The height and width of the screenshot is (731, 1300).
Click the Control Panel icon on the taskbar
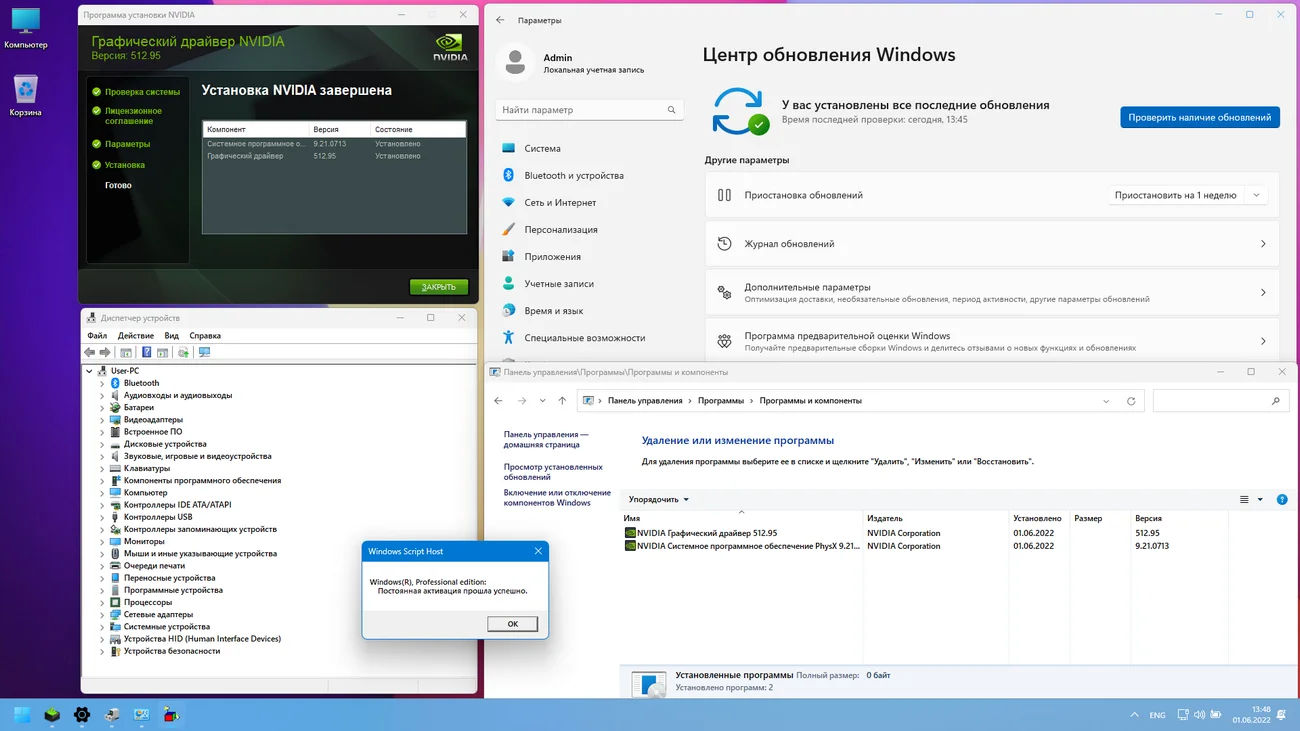[x=141, y=715]
